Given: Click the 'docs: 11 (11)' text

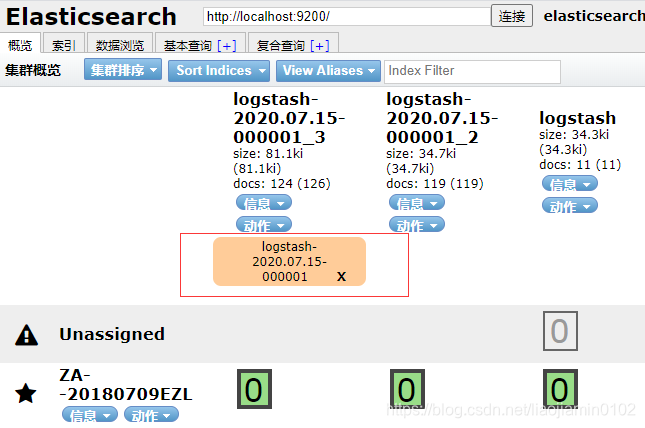Looking at the screenshot, I should (x=580, y=165).
